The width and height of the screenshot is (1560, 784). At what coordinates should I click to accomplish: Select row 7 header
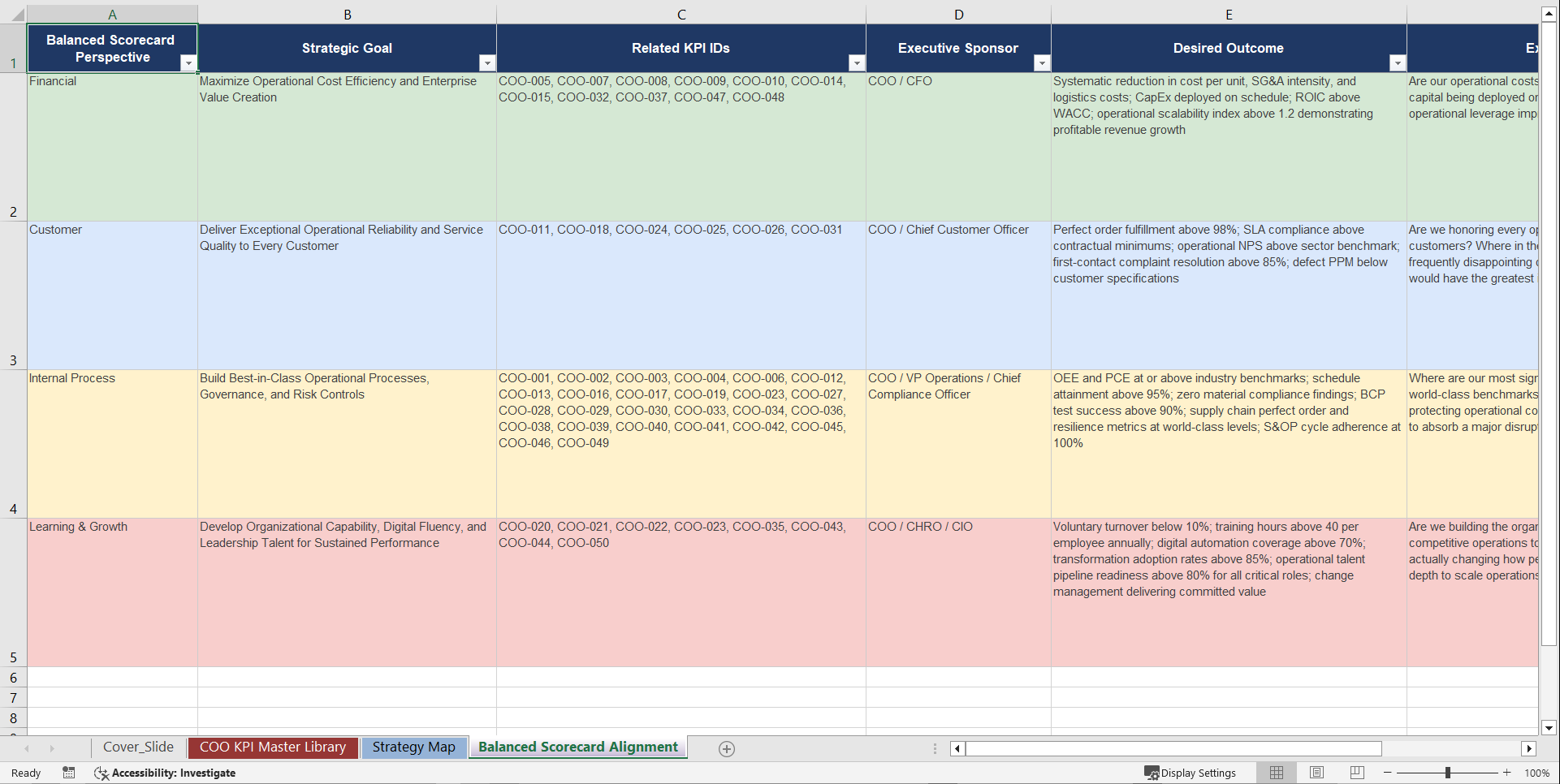(x=13, y=698)
